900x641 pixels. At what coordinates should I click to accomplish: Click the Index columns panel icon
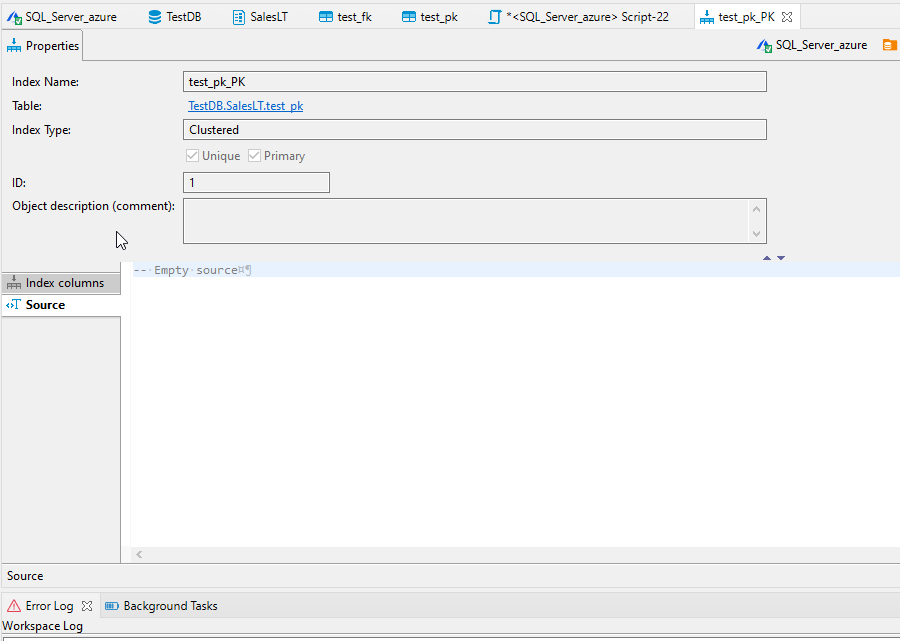[x=13, y=283]
